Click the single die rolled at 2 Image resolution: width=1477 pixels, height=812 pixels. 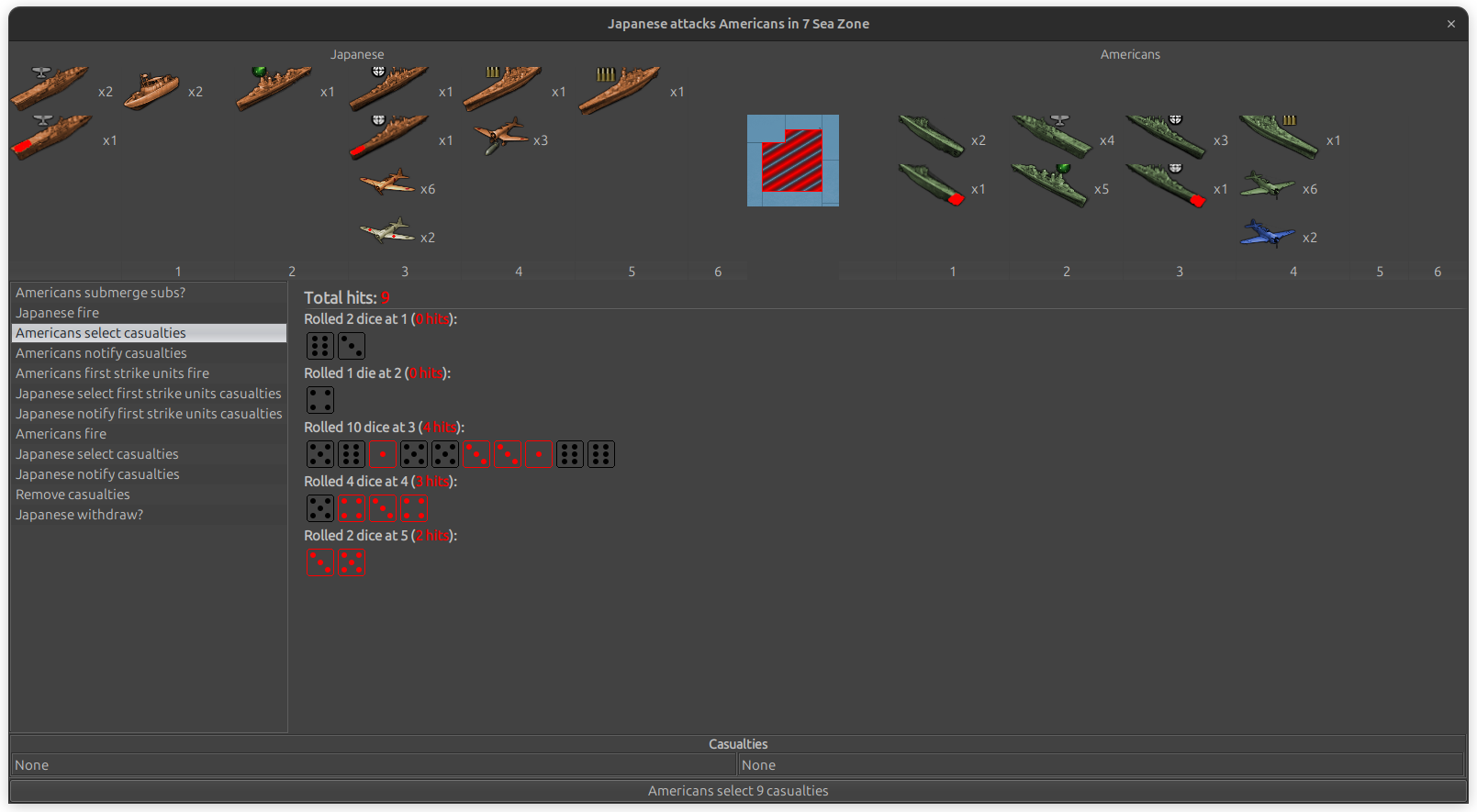tap(320, 400)
